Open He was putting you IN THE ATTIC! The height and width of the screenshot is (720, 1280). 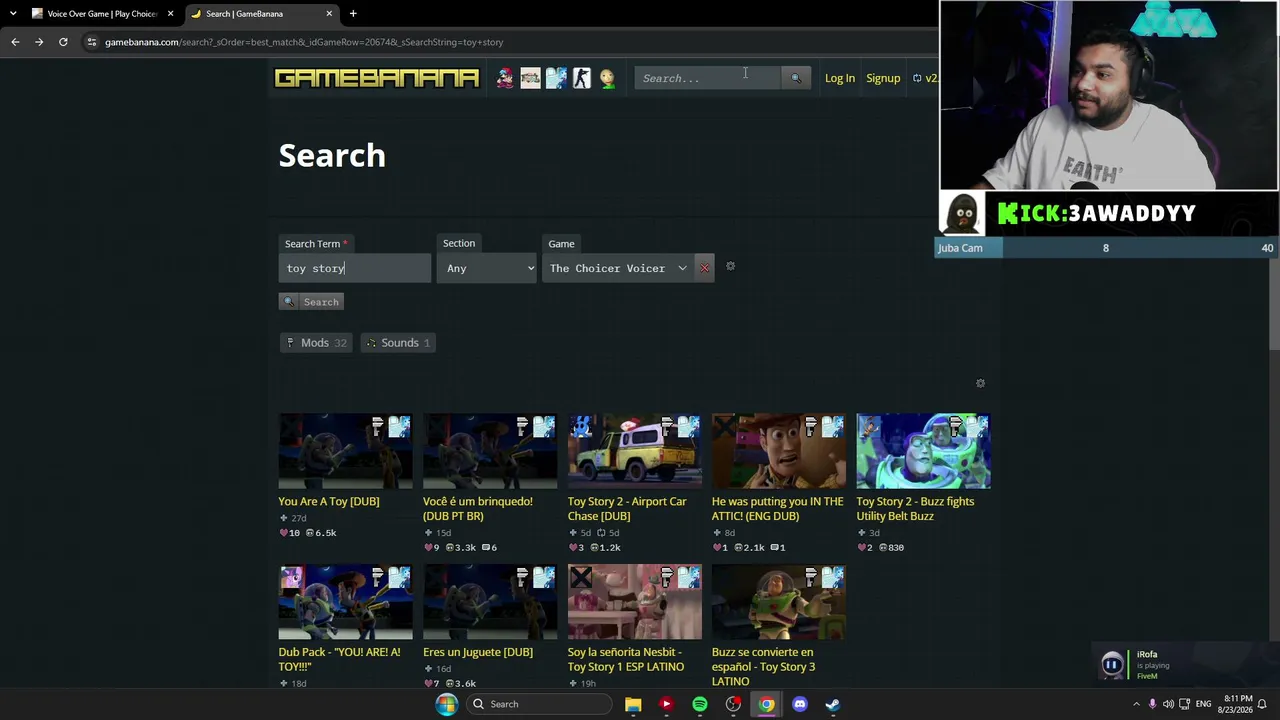[x=778, y=509]
